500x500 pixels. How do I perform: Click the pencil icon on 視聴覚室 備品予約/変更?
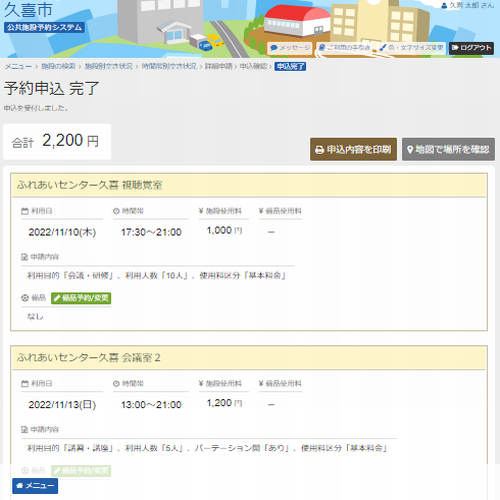(57, 298)
